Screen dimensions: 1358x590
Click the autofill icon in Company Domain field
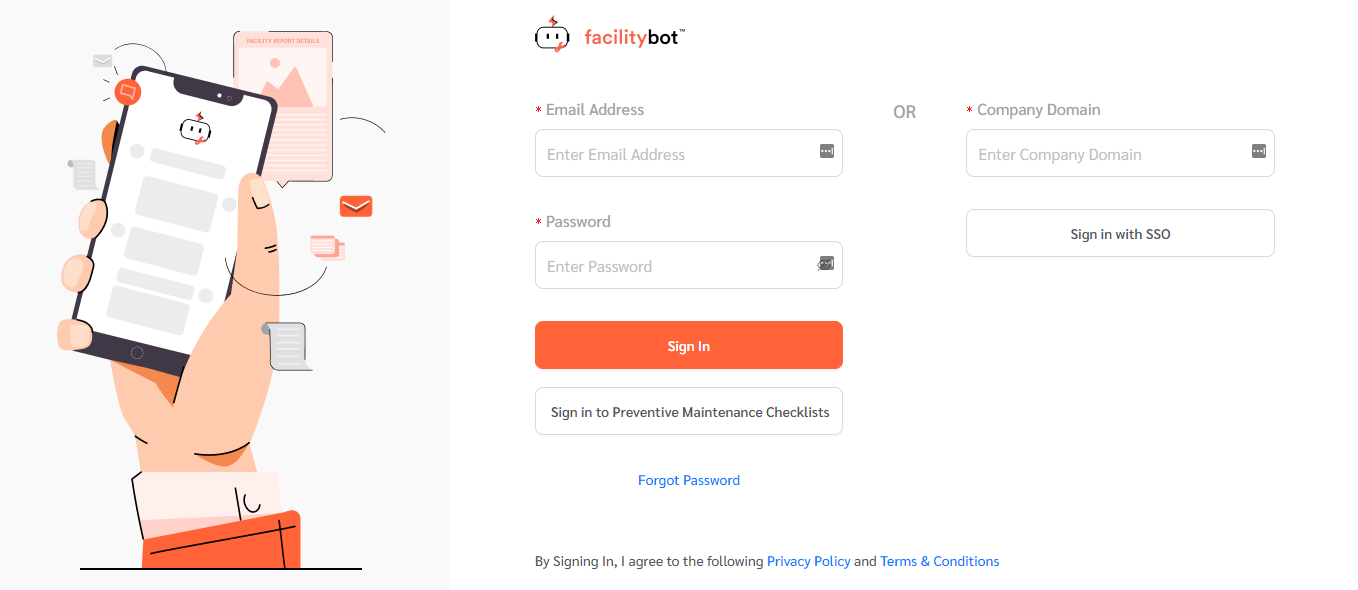click(x=1258, y=151)
